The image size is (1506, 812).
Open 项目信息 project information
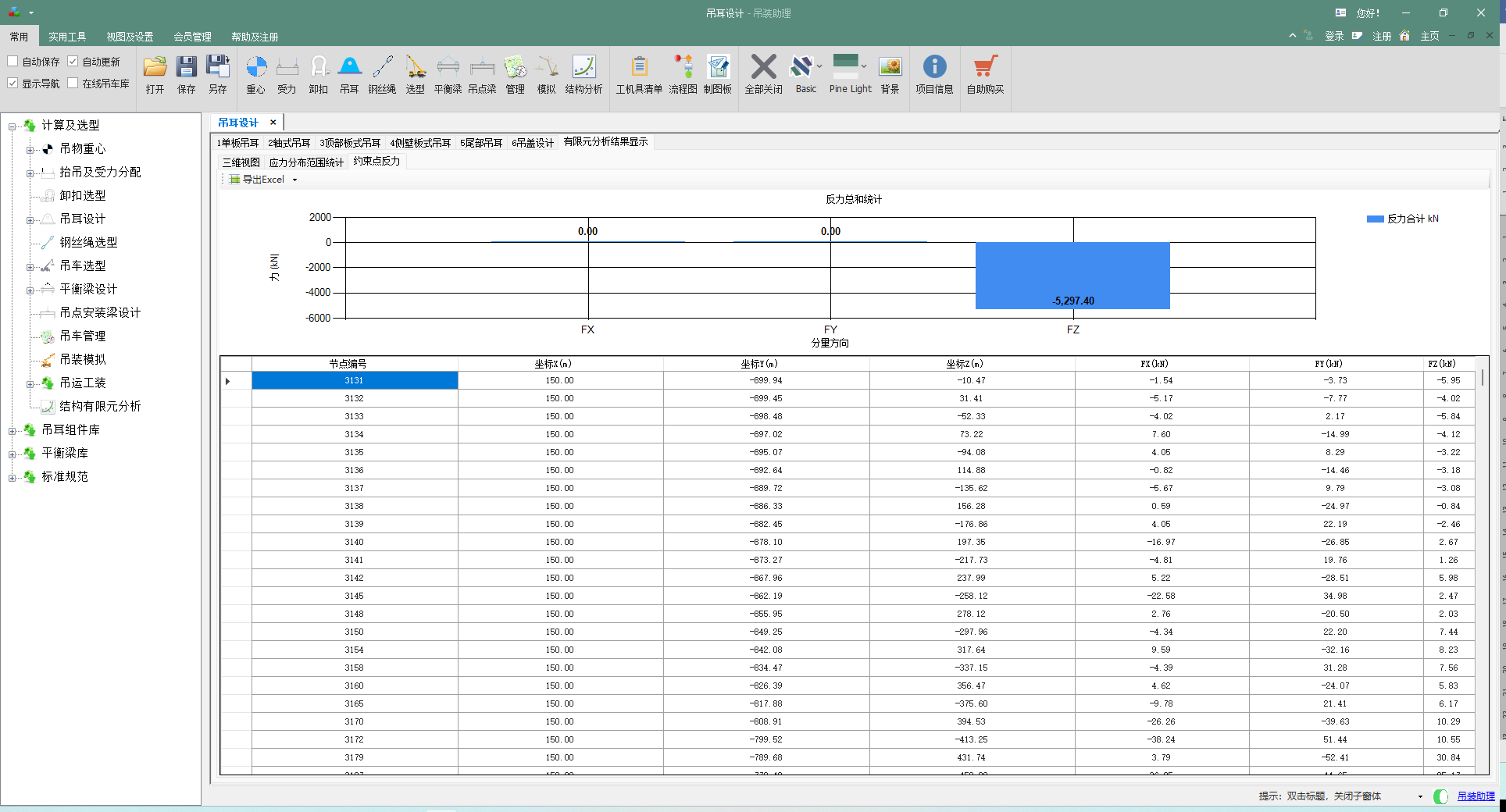coord(934,75)
